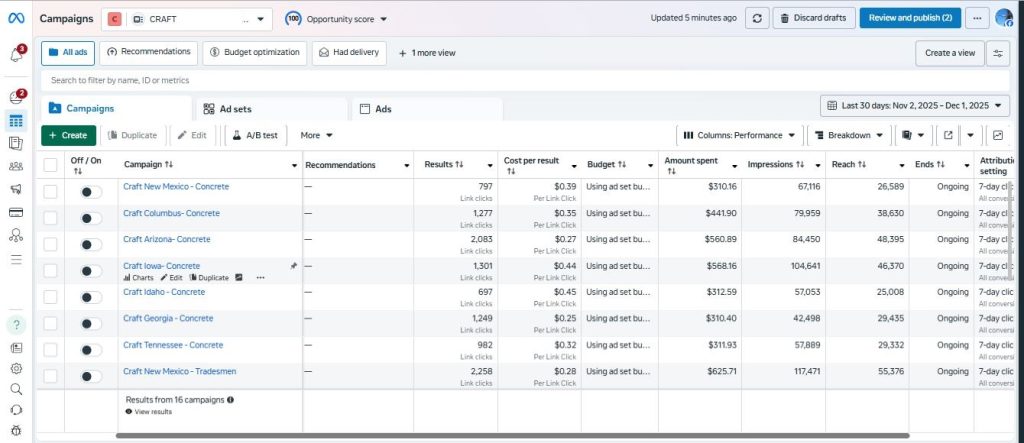
Task: Toggle Craft New Mexico - Concrete campaign off
Action: pos(91,192)
